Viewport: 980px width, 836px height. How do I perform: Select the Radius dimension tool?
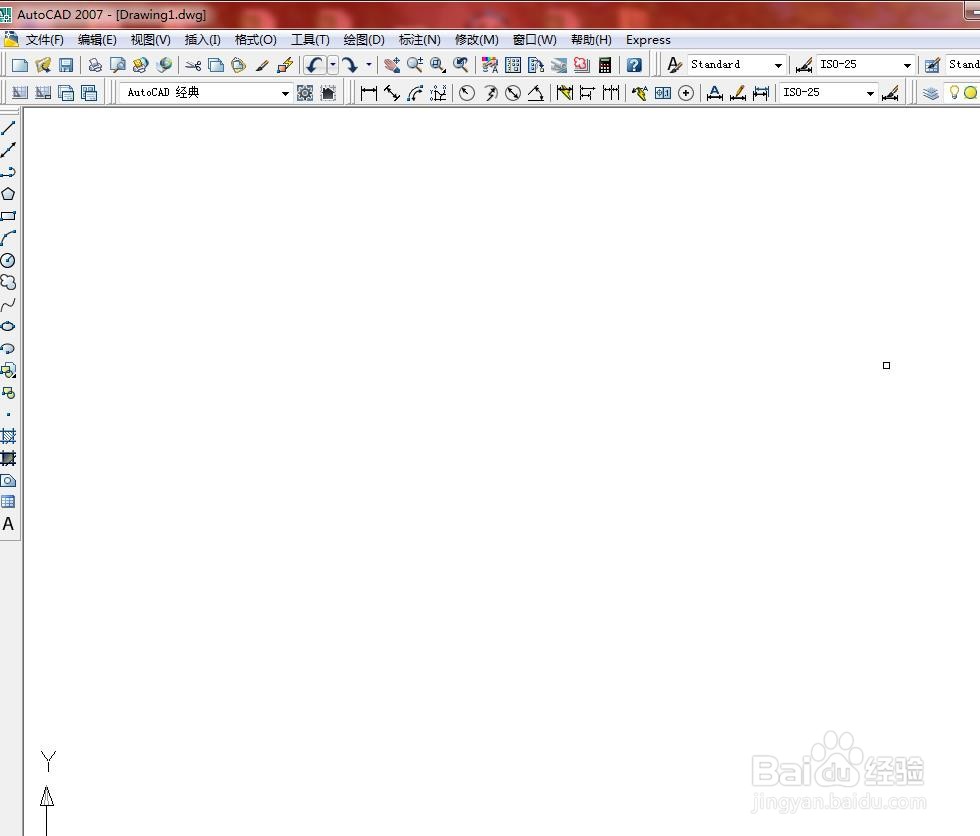click(x=467, y=93)
